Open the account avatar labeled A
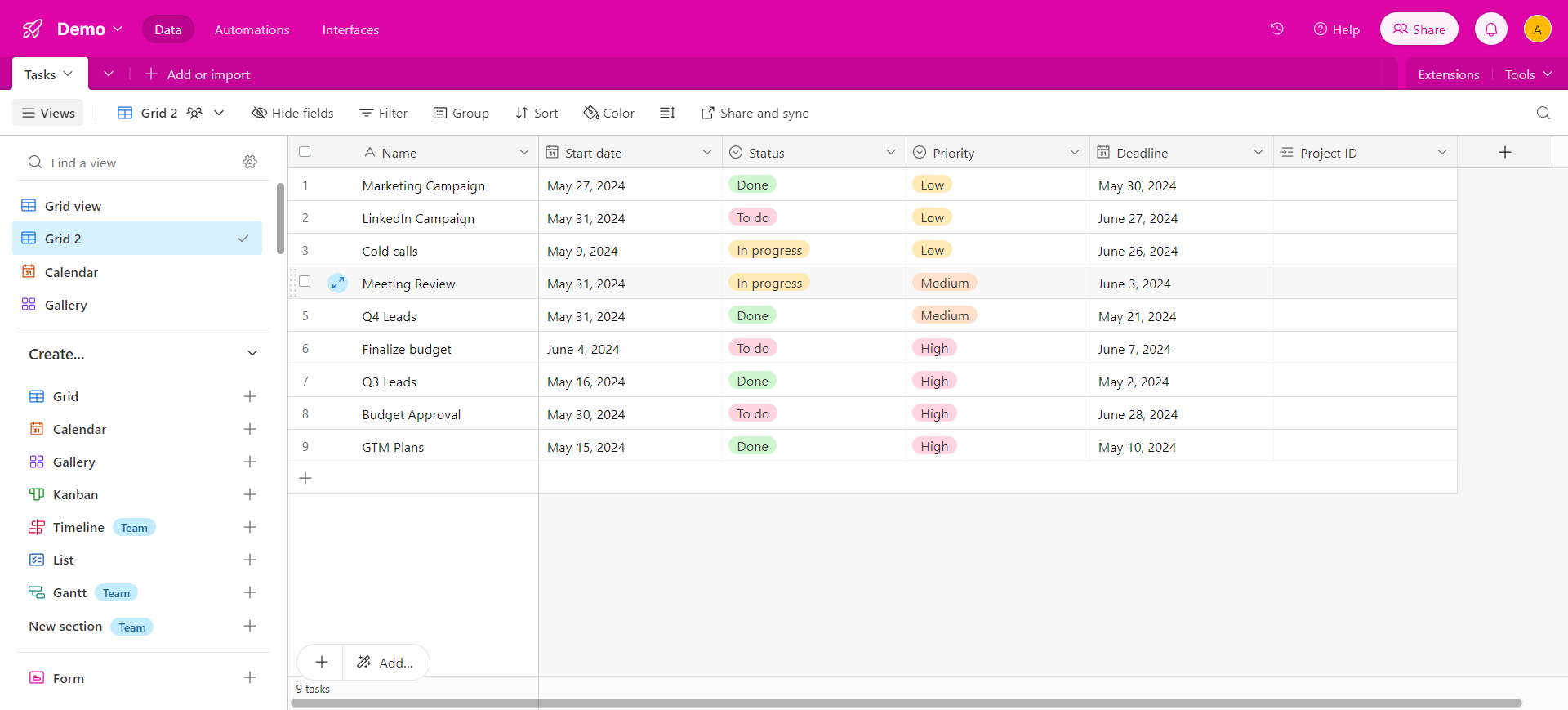This screenshot has height=710, width=1568. coord(1538,29)
